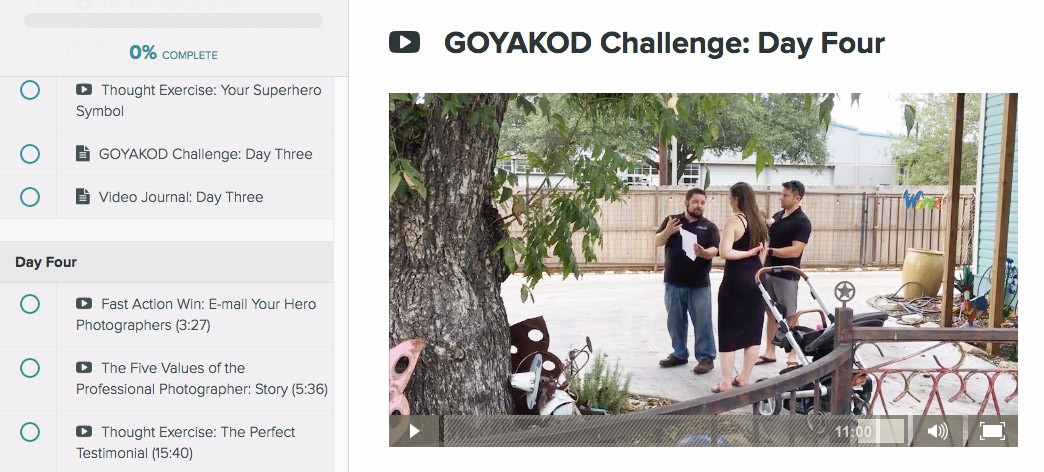Mark Video Journal: Day Three complete
The image size is (1044, 472).
[29, 197]
